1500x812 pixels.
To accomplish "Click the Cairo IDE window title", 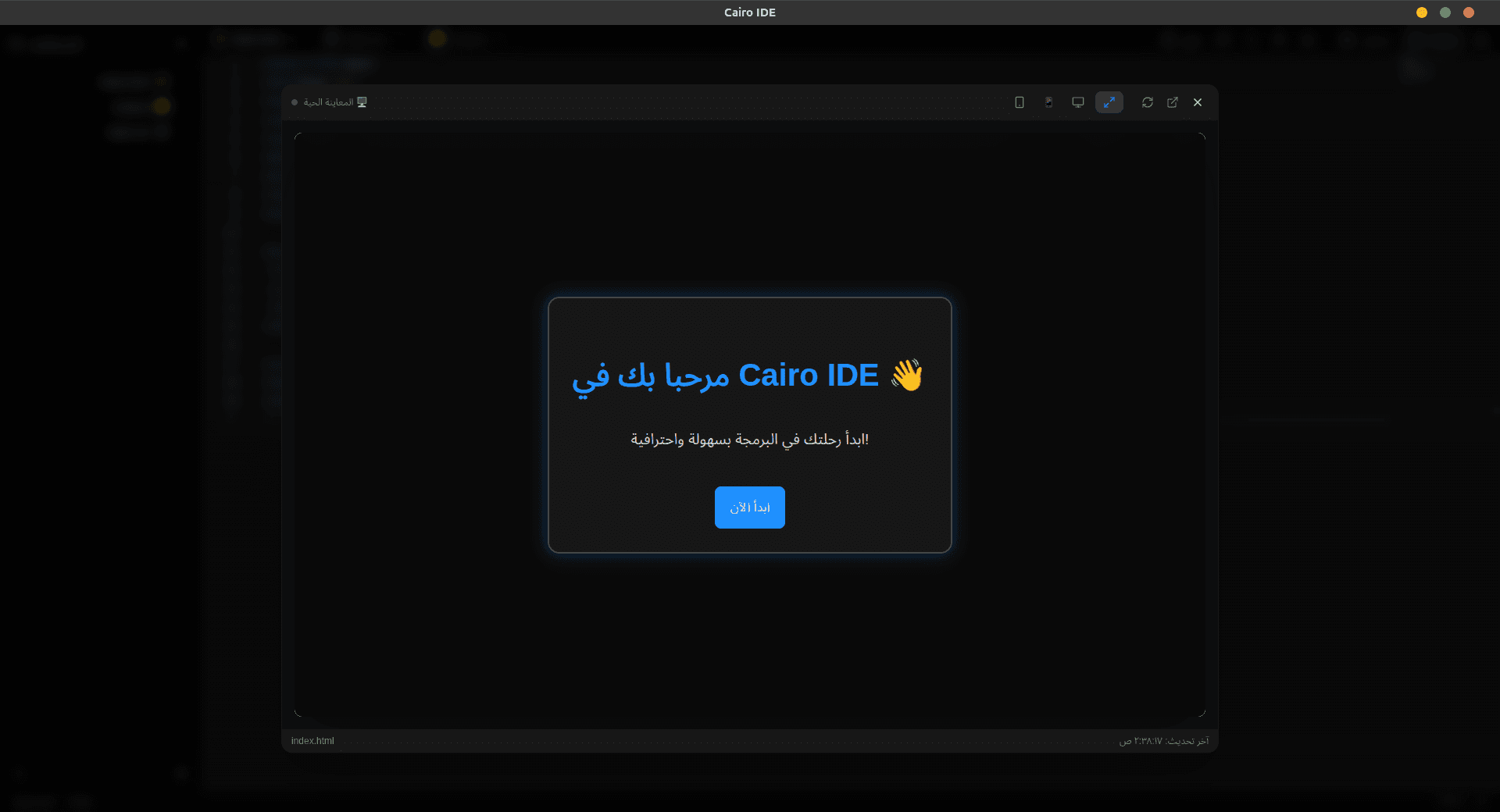I will coord(749,12).
